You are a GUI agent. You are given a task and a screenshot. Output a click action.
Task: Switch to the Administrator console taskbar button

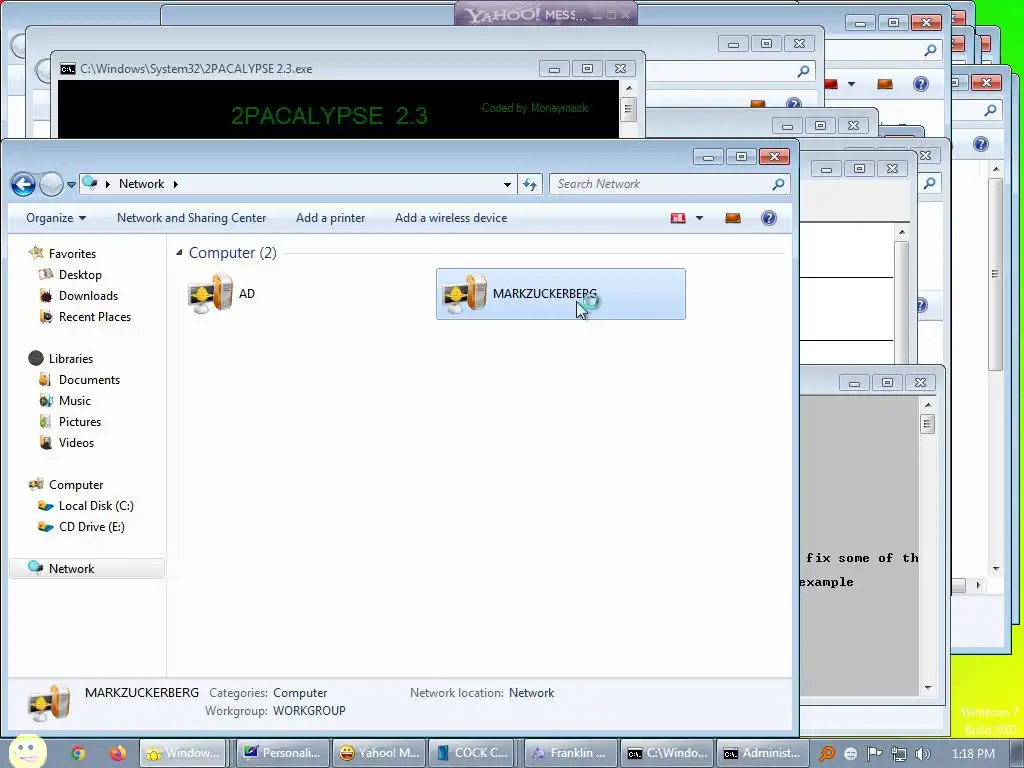[762, 753]
